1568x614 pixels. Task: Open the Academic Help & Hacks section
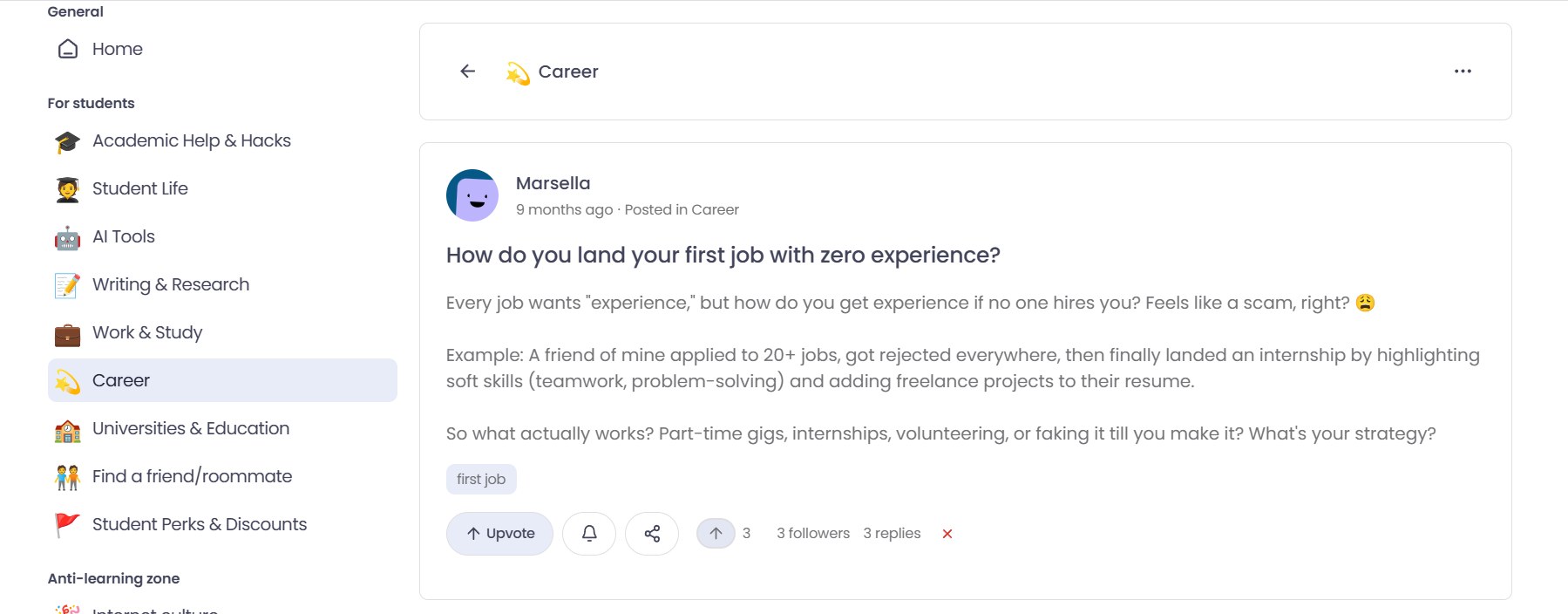pos(191,140)
